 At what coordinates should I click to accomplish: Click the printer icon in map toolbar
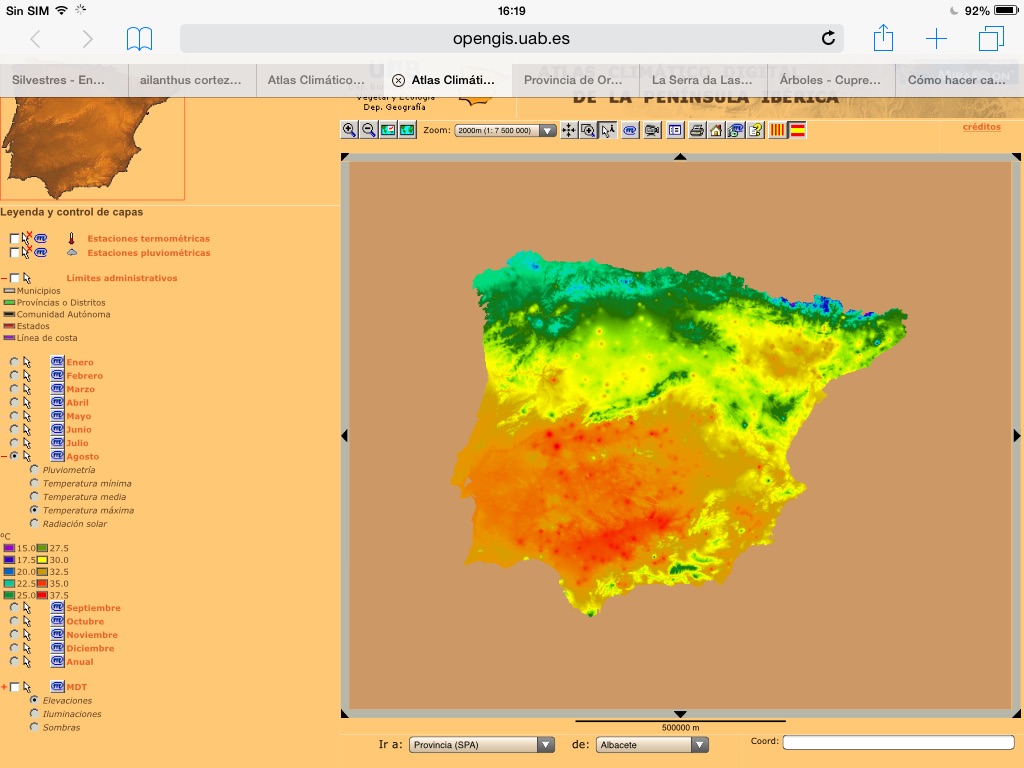(x=697, y=130)
